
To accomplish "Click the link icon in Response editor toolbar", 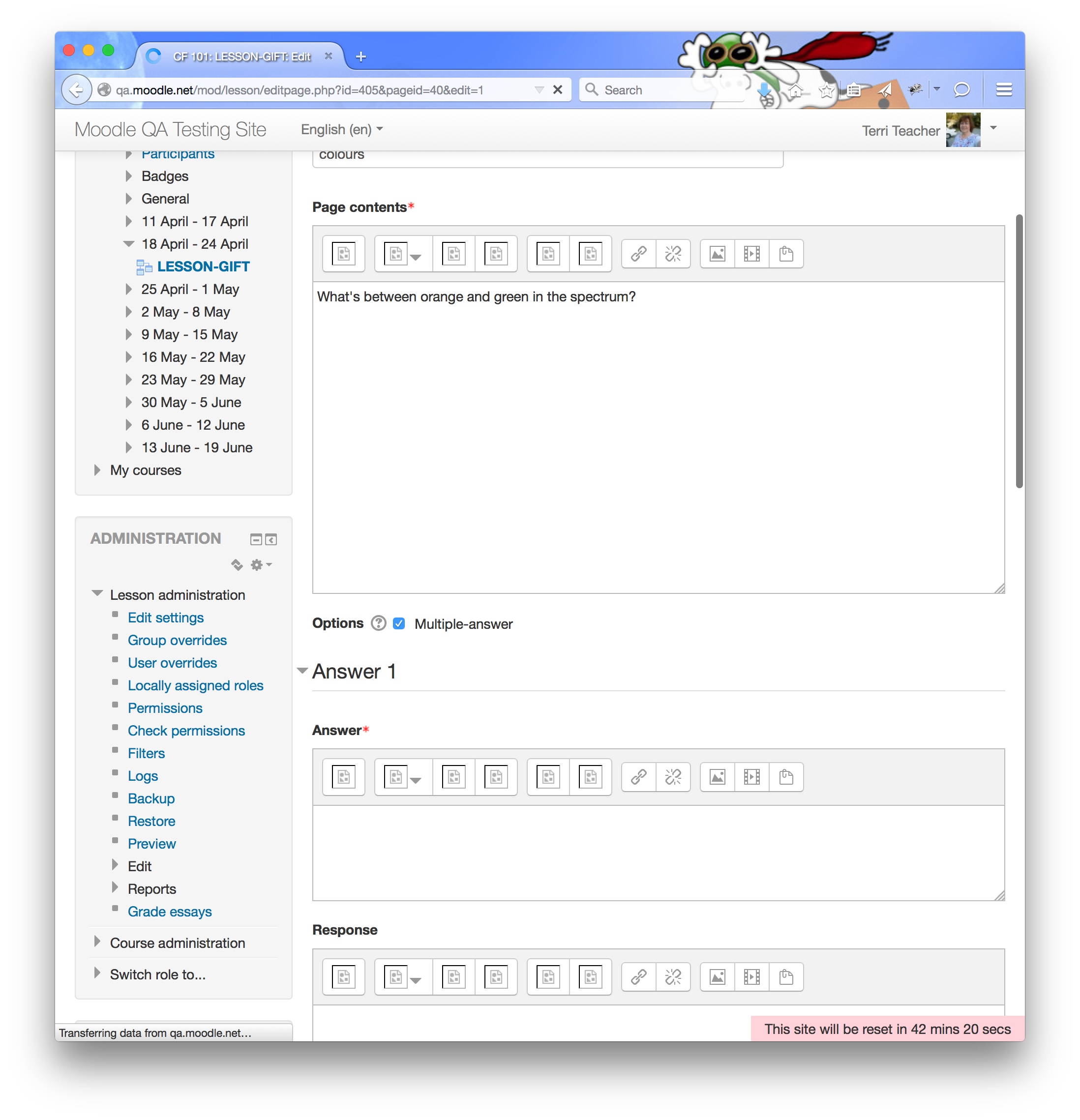I will click(x=638, y=977).
